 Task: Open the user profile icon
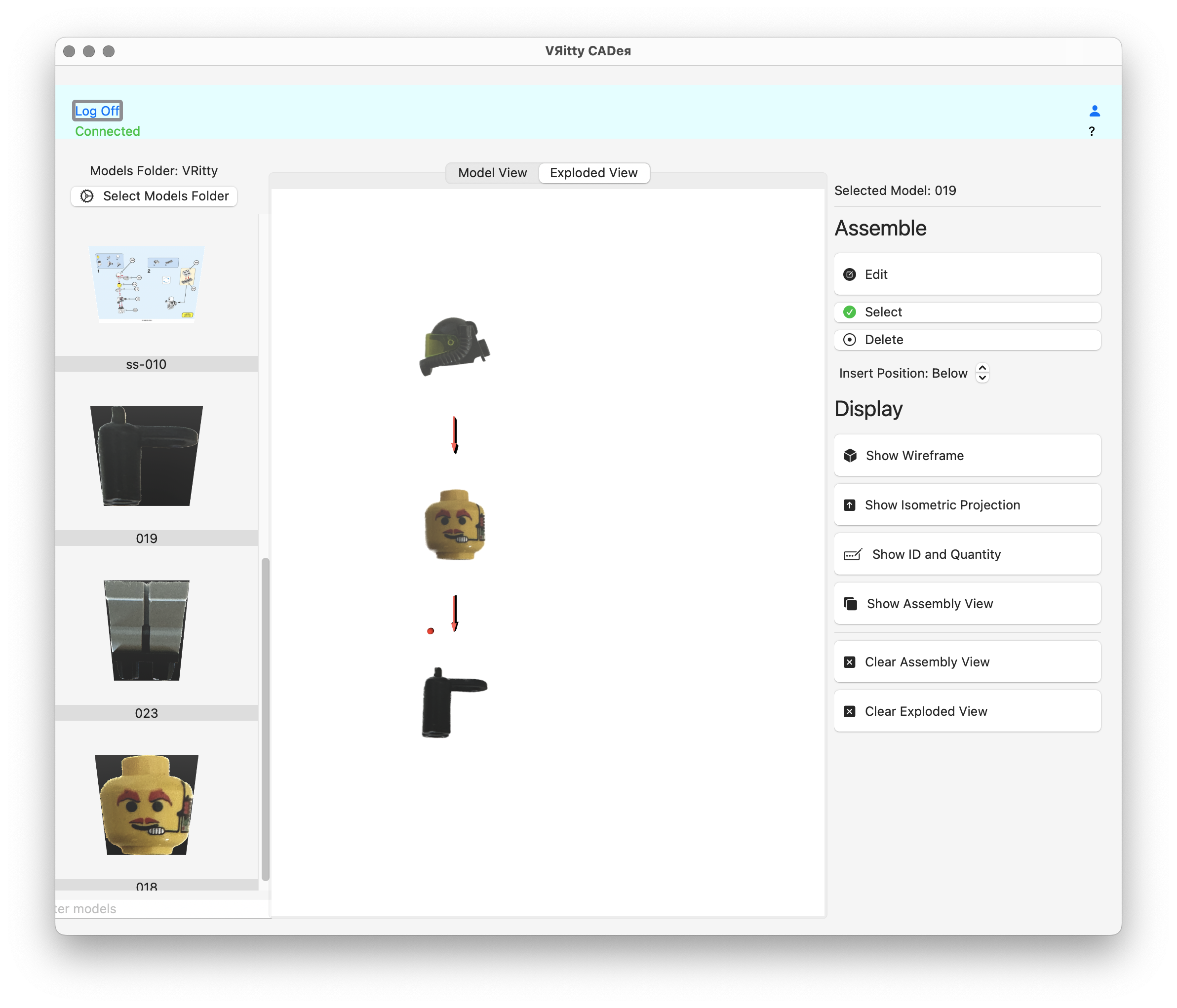pos(1094,111)
